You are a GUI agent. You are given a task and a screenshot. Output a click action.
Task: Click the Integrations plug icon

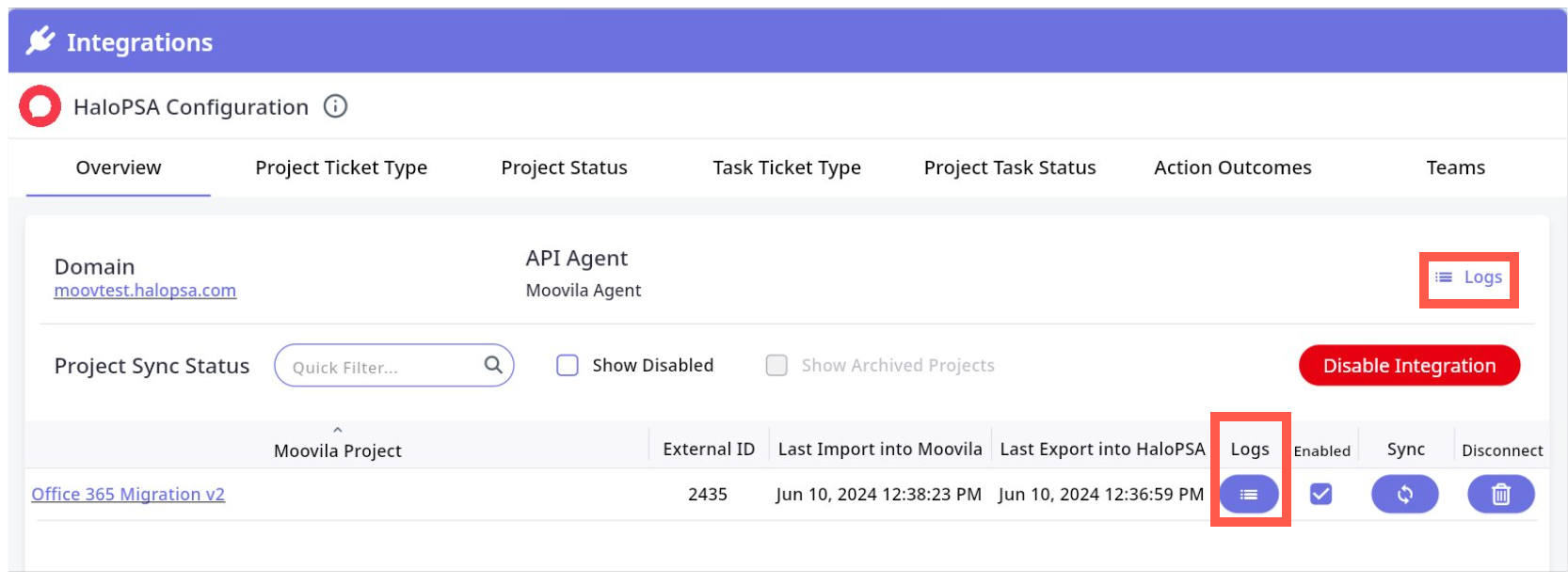pyautogui.click(x=40, y=41)
